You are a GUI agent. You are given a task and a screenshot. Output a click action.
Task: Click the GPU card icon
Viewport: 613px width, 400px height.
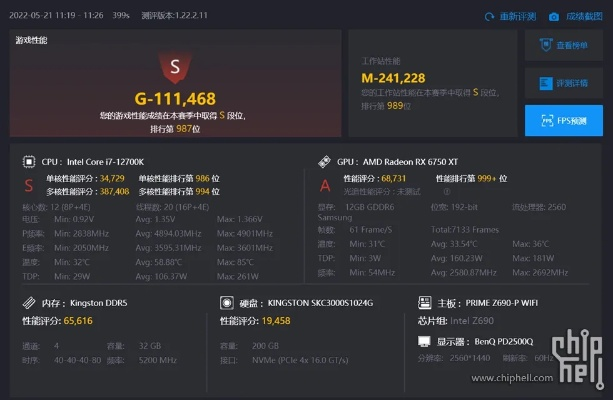tap(324, 160)
